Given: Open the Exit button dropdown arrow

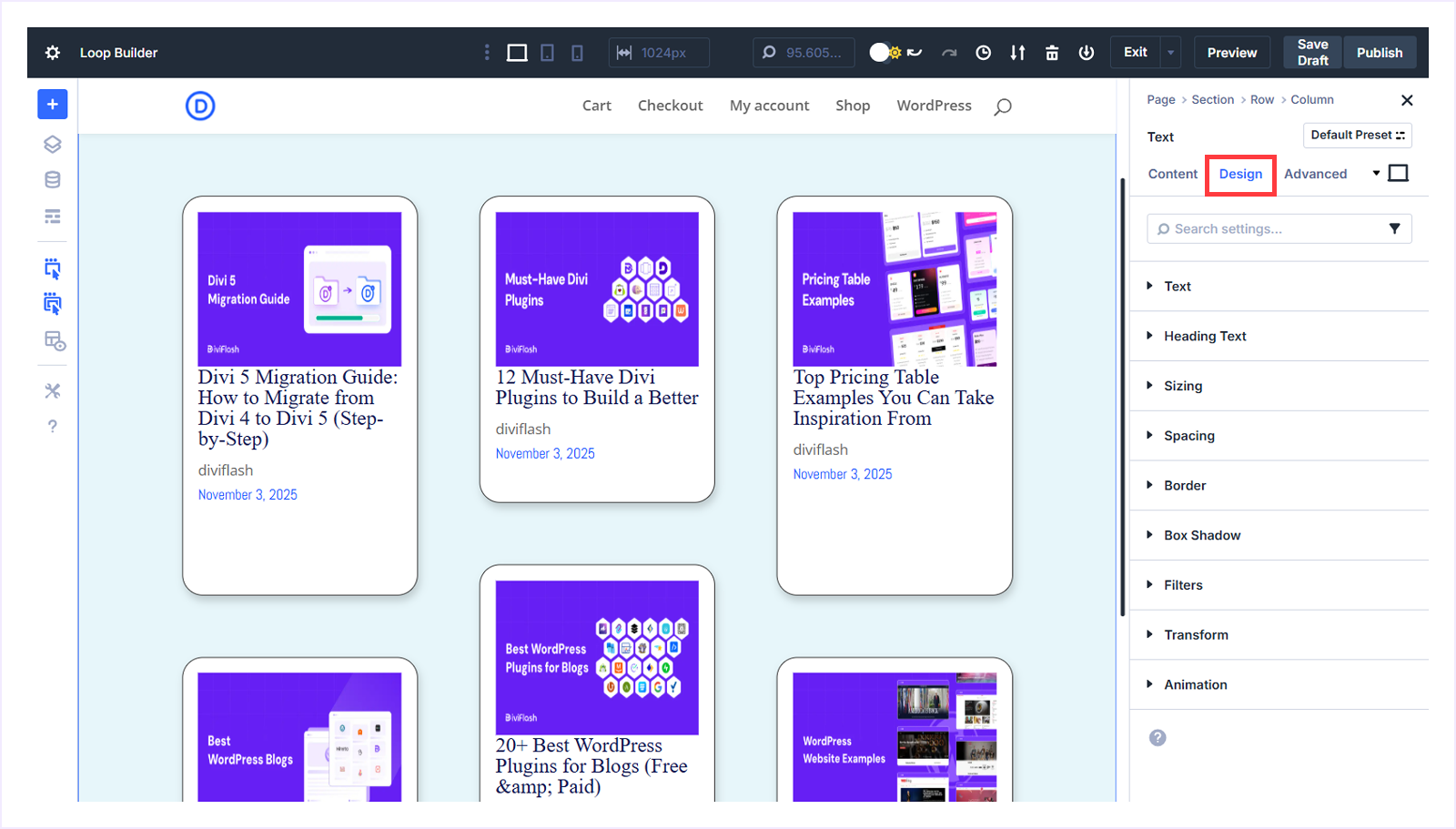Looking at the screenshot, I should 1169,52.
